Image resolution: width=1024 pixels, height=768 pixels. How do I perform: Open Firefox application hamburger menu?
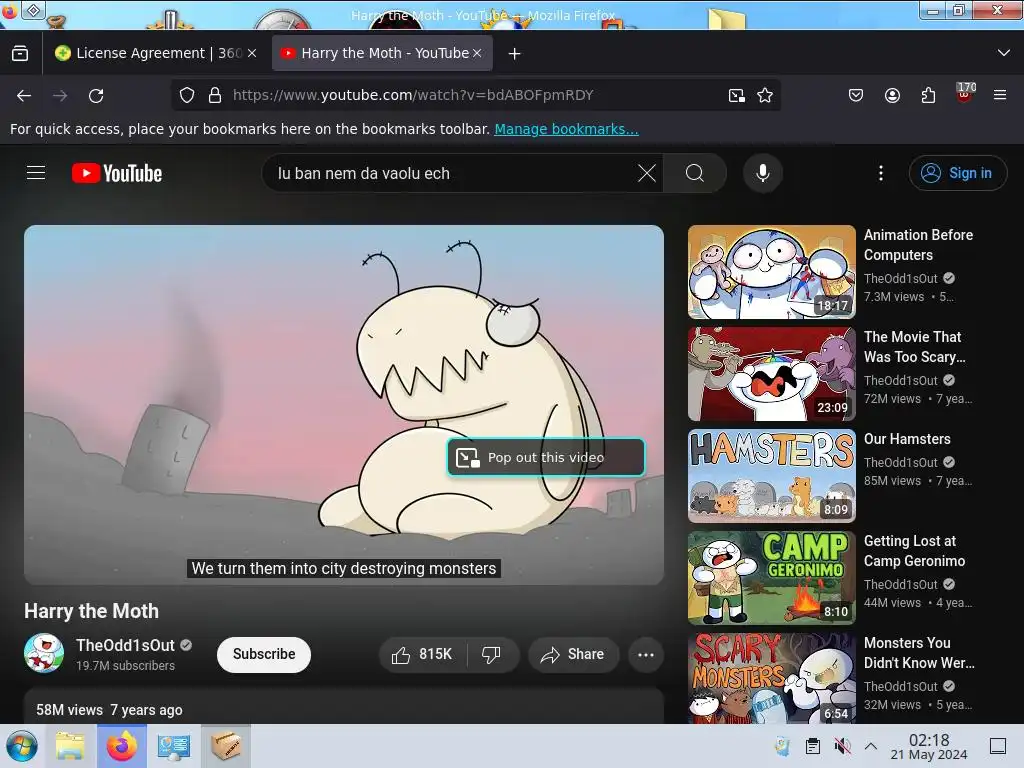coord(1000,95)
